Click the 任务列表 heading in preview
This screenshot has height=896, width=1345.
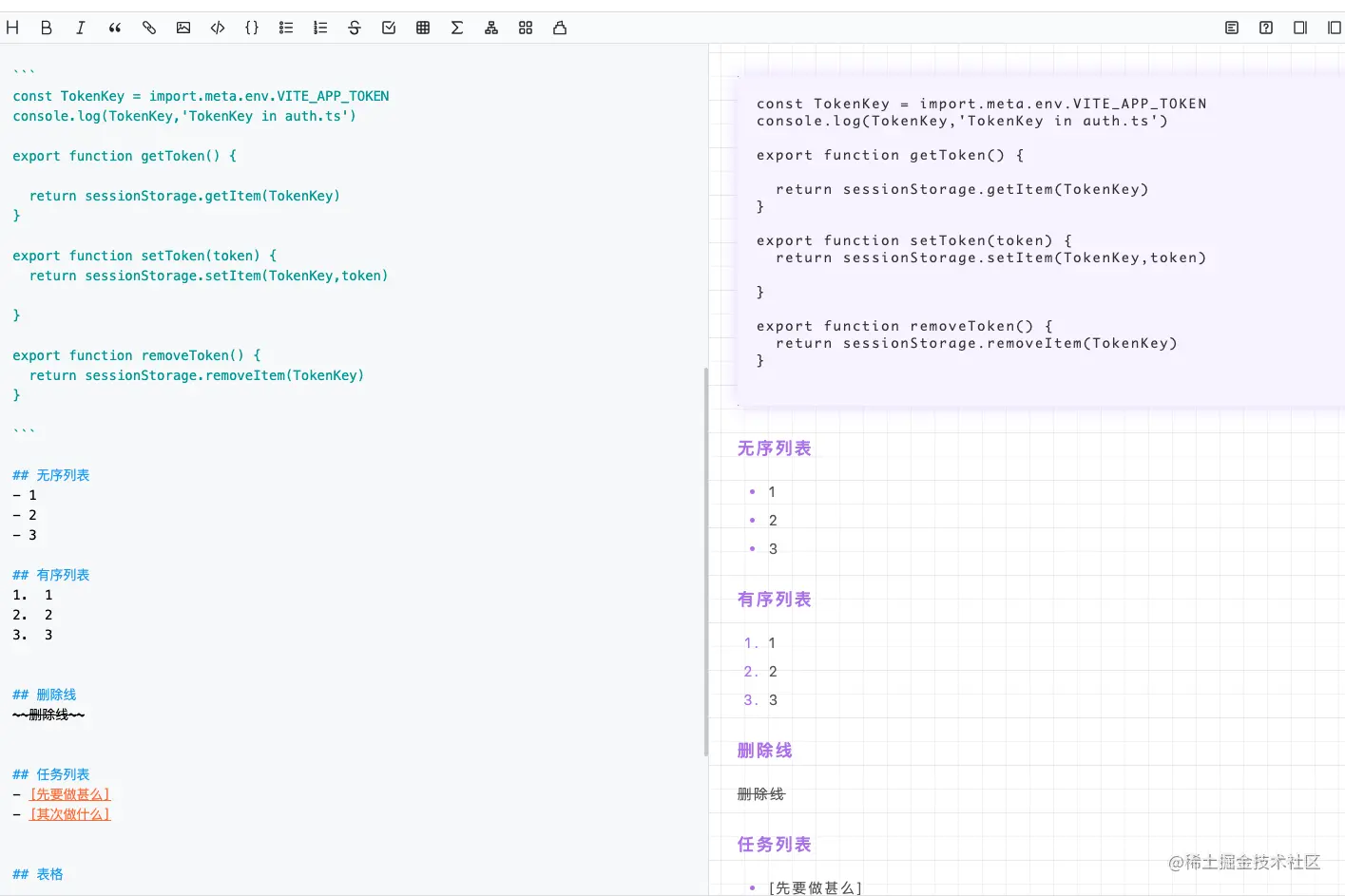pyautogui.click(x=775, y=845)
